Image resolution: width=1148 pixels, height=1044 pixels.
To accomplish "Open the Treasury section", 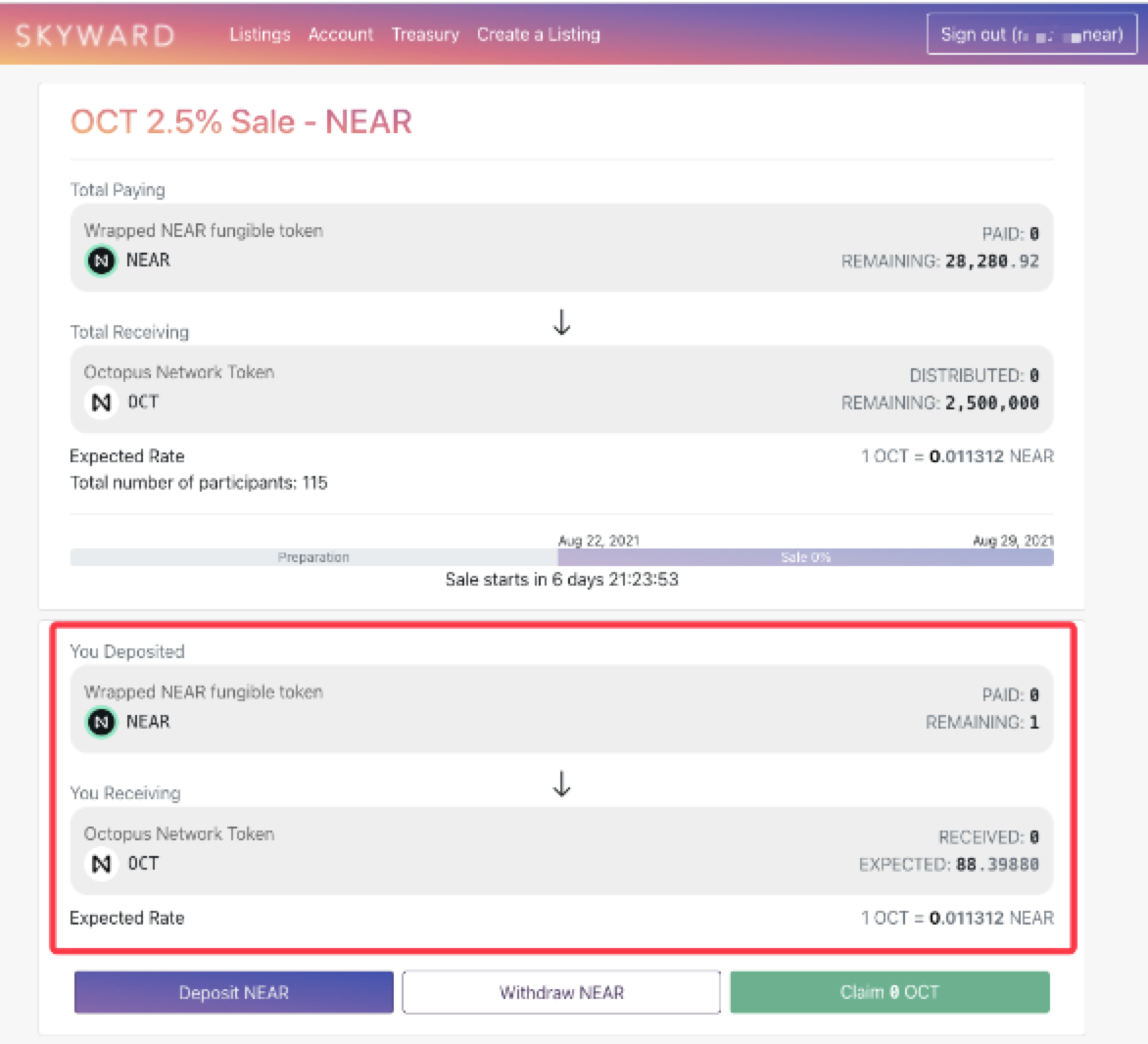I will click(x=425, y=34).
